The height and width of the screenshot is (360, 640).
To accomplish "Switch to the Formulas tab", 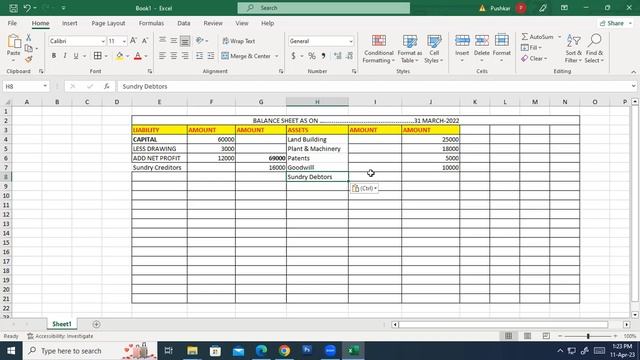I will pyautogui.click(x=151, y=23).
